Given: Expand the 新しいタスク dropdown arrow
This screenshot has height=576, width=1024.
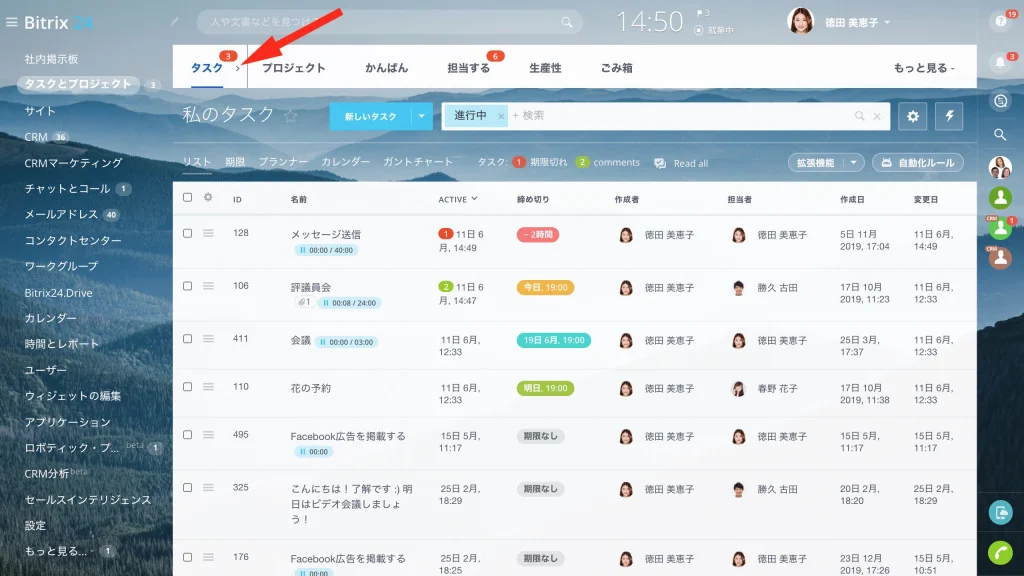Looking at the screenshot, I should pos(421,116).
